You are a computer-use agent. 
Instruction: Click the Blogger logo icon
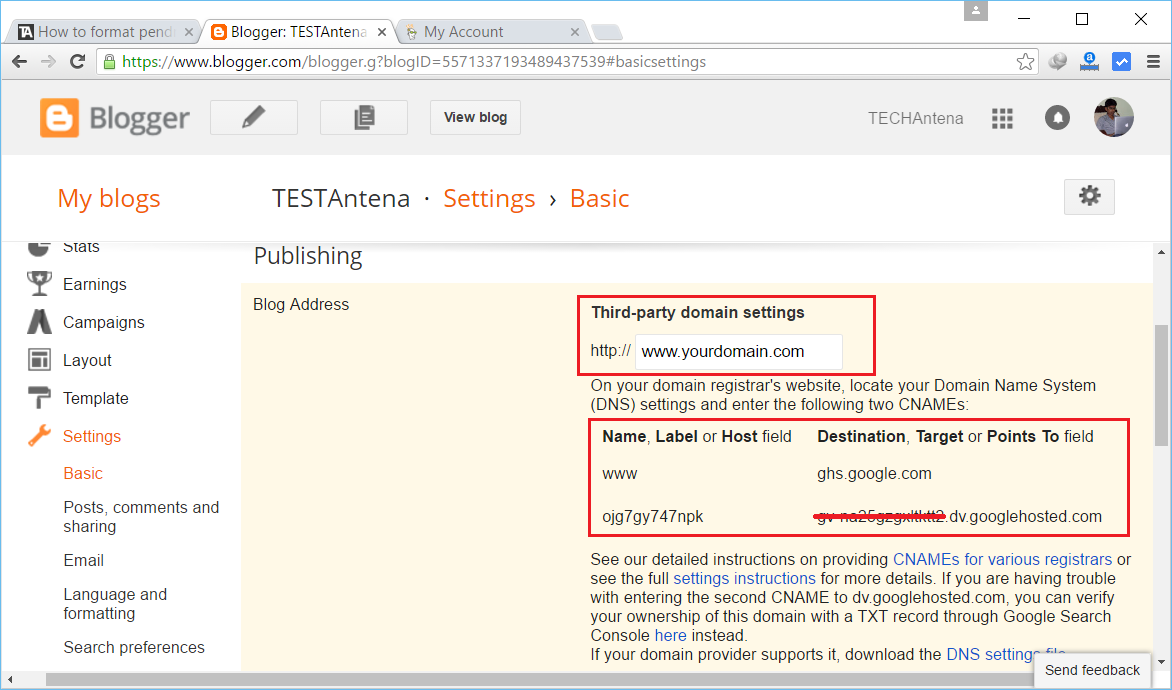(59, 118)
